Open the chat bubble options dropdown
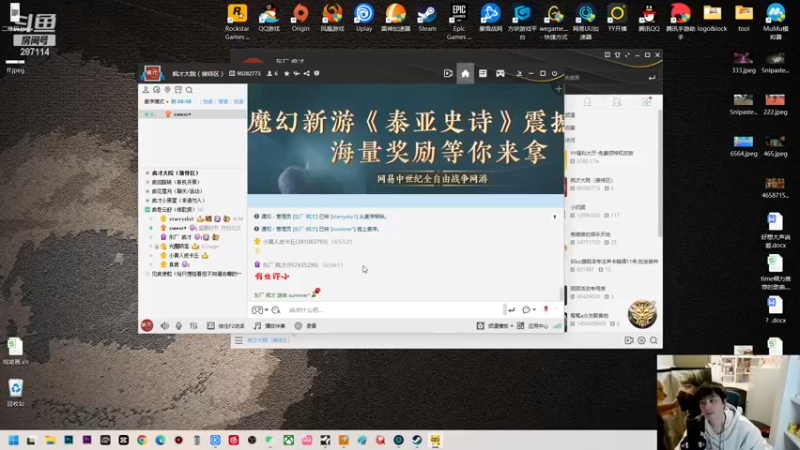The image size is (800, 450). tap(529, 310)
